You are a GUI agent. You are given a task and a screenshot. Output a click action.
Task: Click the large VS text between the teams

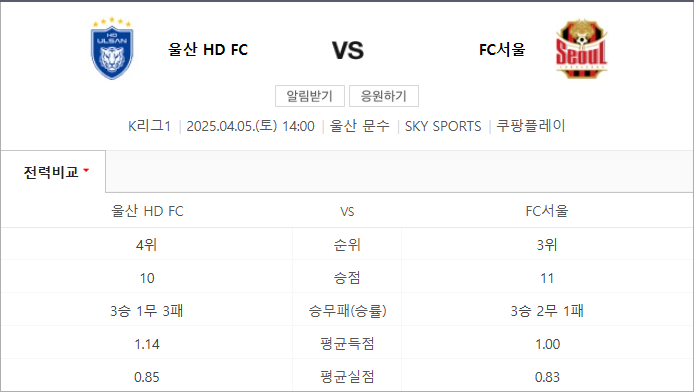[348, 50]
